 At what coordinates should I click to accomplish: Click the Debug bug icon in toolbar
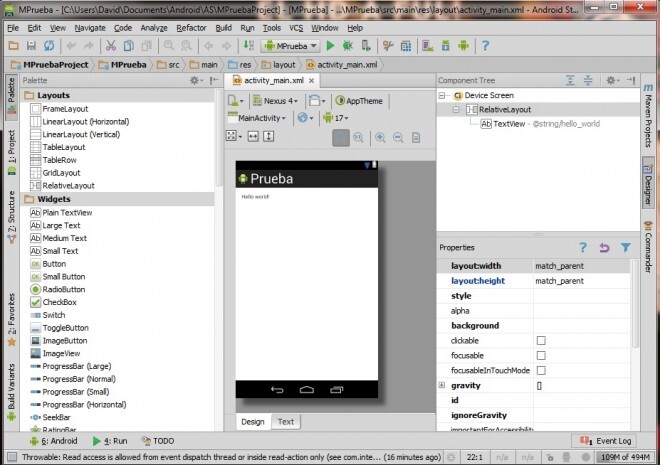pos(349,46)
